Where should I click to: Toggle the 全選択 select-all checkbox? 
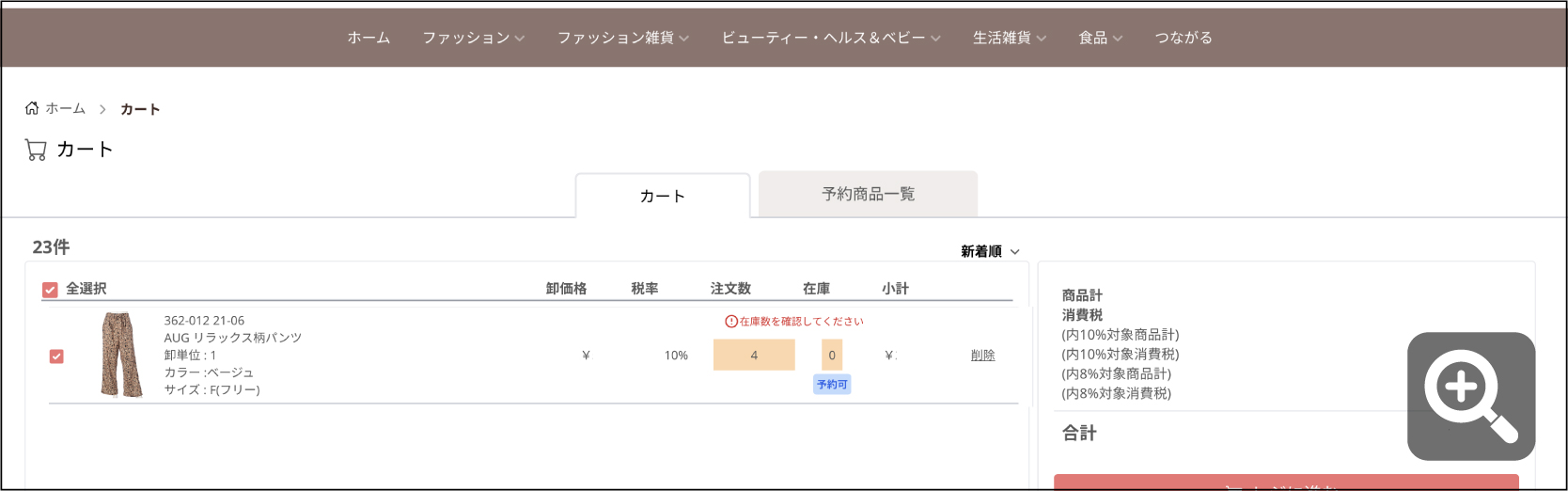pos(50,290)
